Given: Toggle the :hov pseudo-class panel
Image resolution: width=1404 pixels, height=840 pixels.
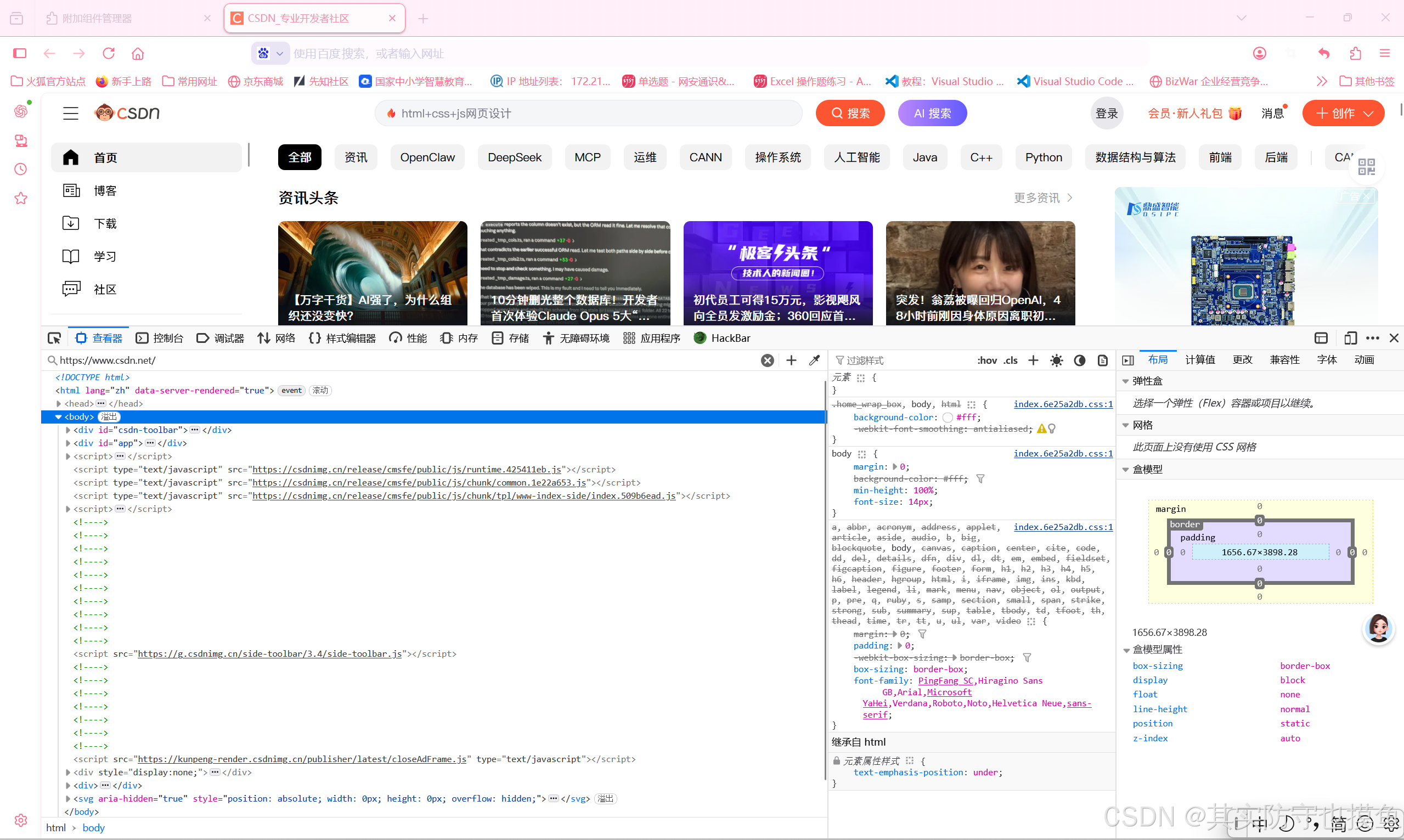Looking at the screenshot, I should pos(987,360).
